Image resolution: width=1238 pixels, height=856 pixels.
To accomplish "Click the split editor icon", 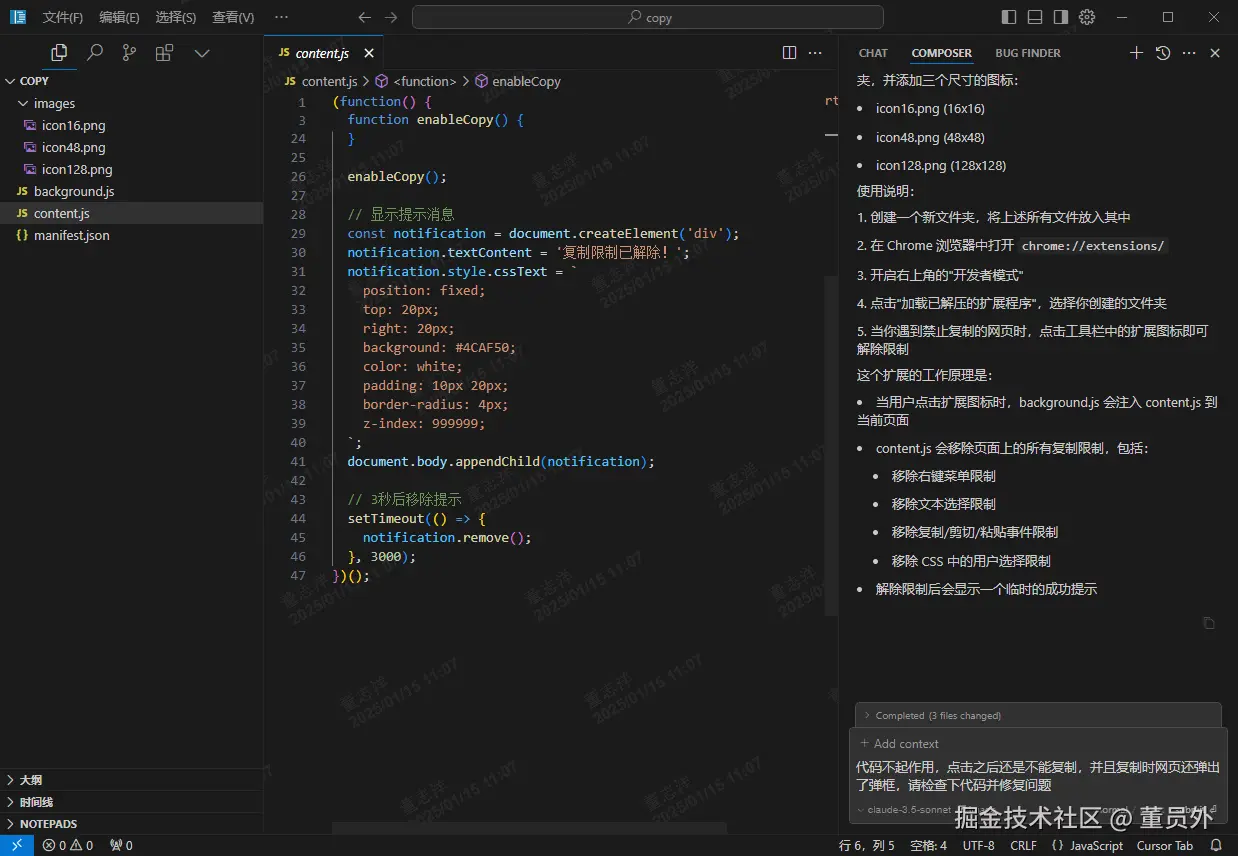I will tap(789, 53).
